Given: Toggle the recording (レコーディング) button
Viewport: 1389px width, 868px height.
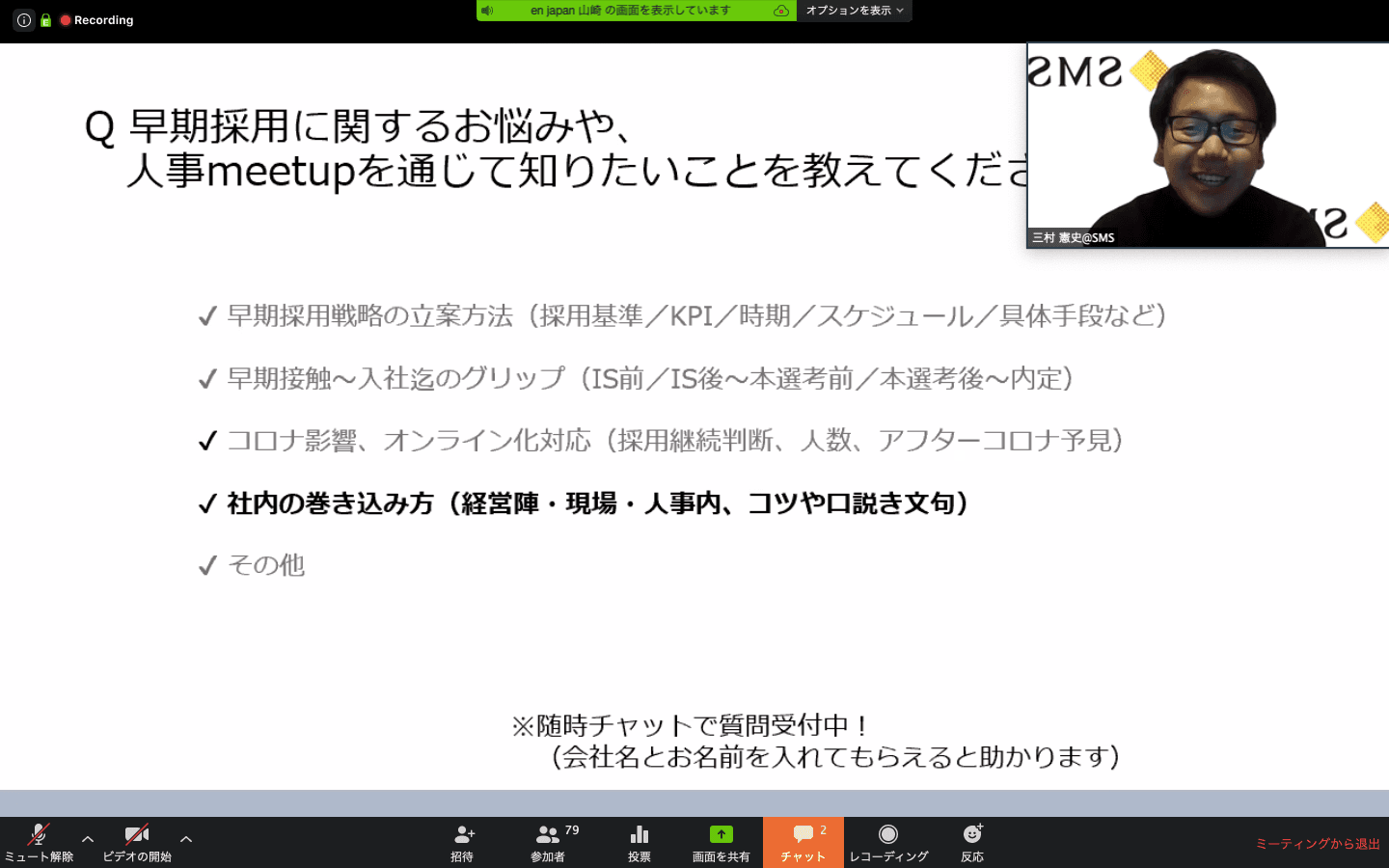Looking at the screenshot, I should [x=888, y=842].
